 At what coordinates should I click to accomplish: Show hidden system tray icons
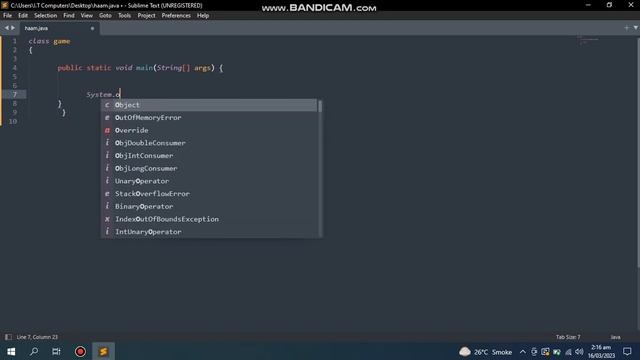(x=522, y=351)
